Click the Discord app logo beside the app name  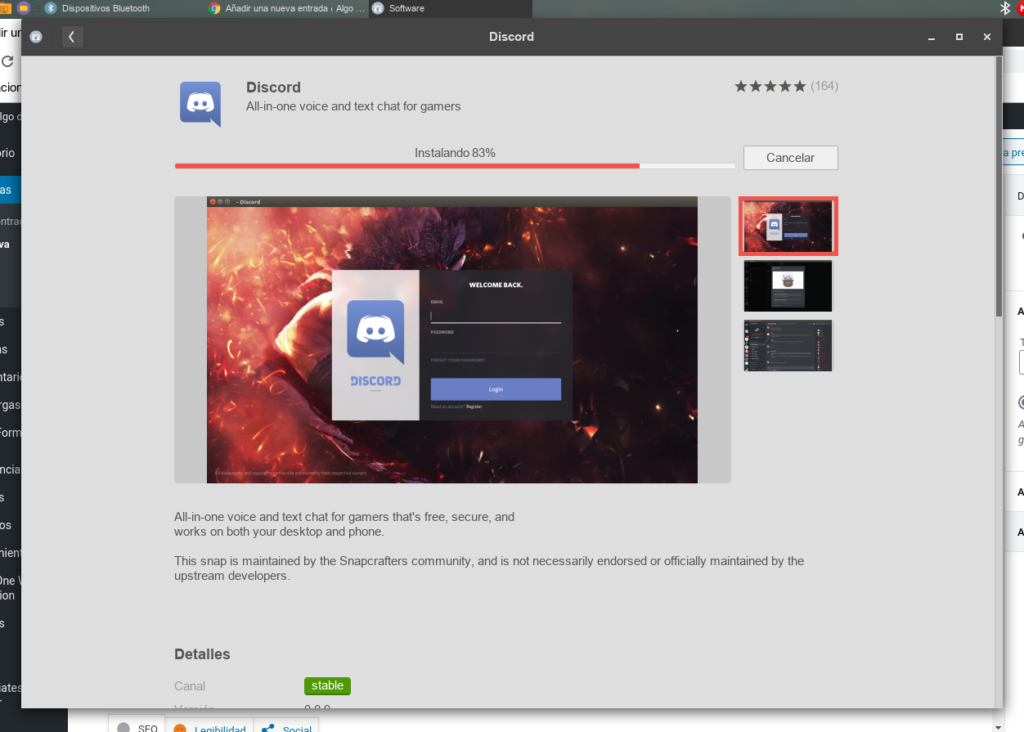(200, 104)
